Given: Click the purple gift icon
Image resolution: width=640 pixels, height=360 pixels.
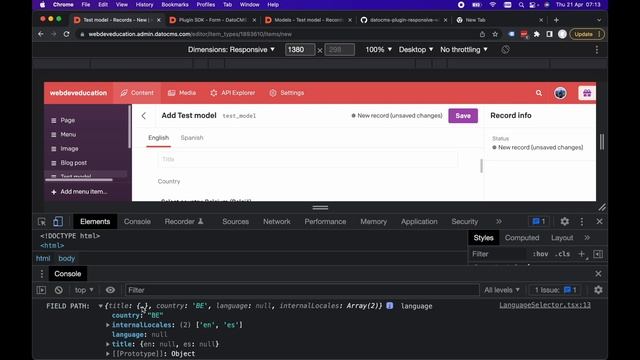Looking at the screenshot, I should click(x=587, y=93).
